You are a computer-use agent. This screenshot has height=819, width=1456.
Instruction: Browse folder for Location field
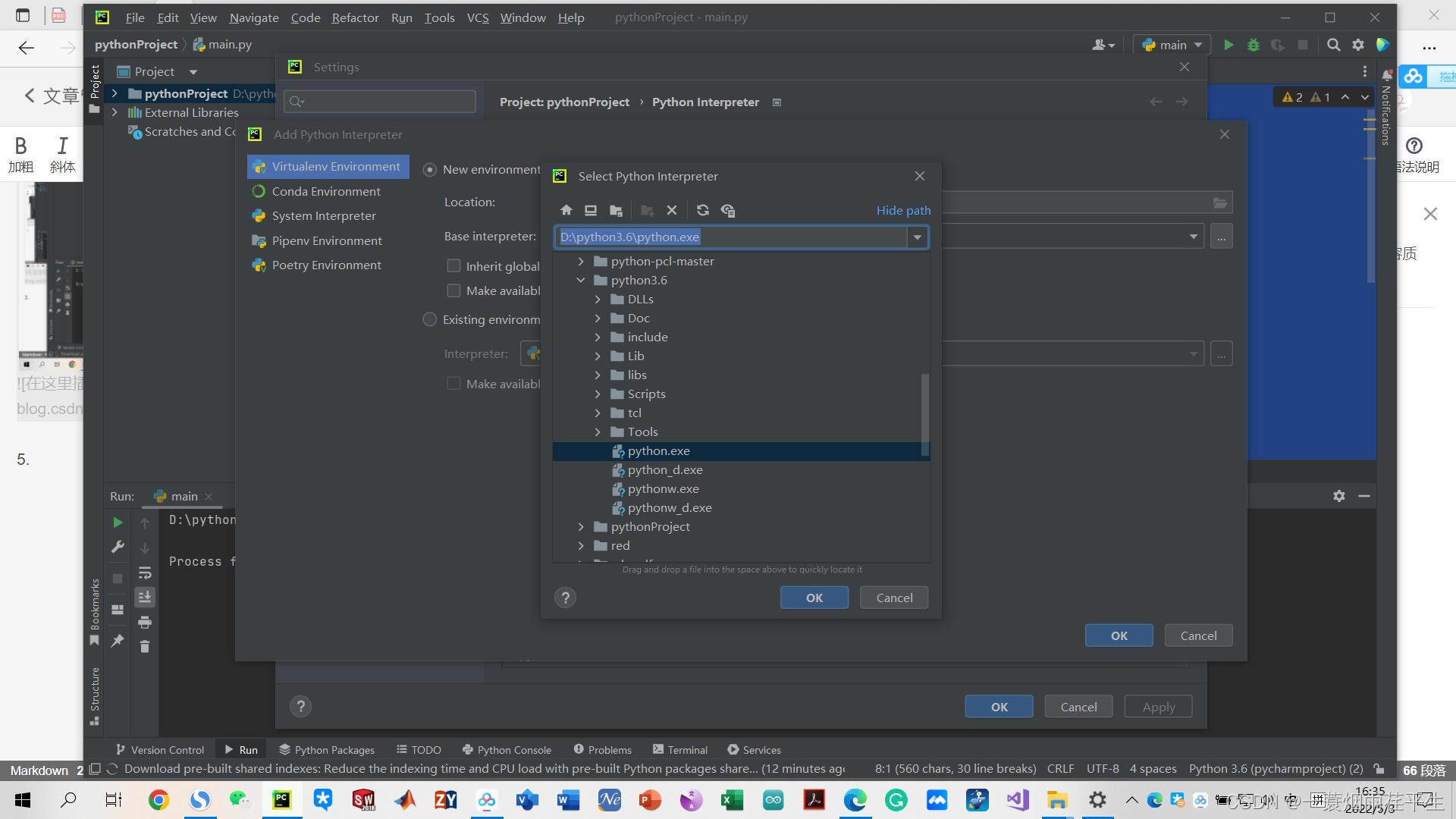point(1220,202)
